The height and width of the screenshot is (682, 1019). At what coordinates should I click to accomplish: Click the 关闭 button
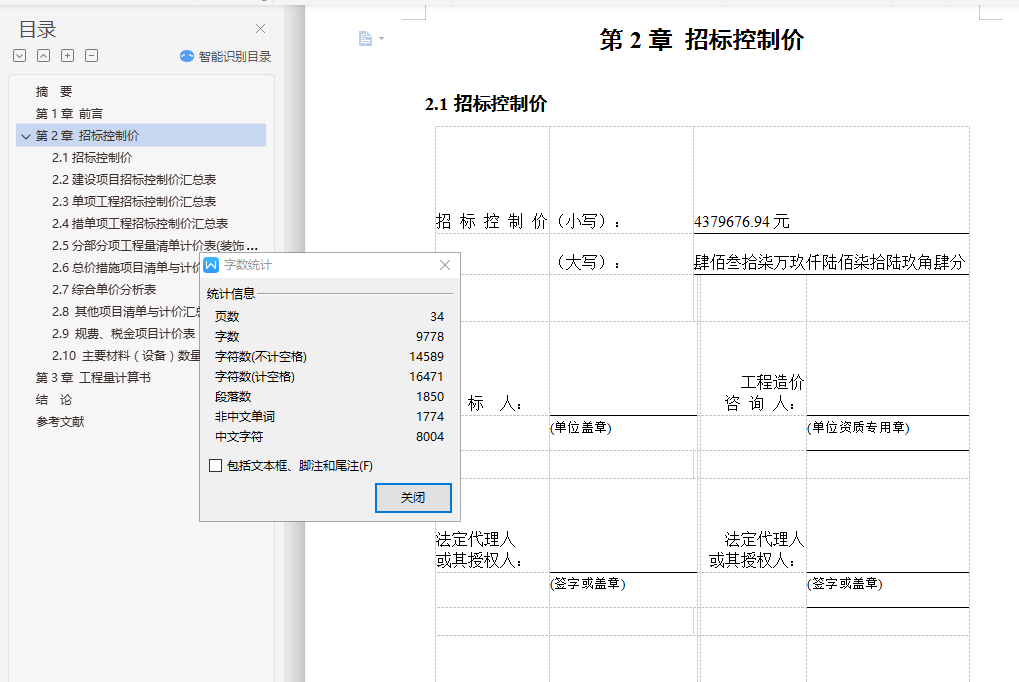click(x=413, y=498)
